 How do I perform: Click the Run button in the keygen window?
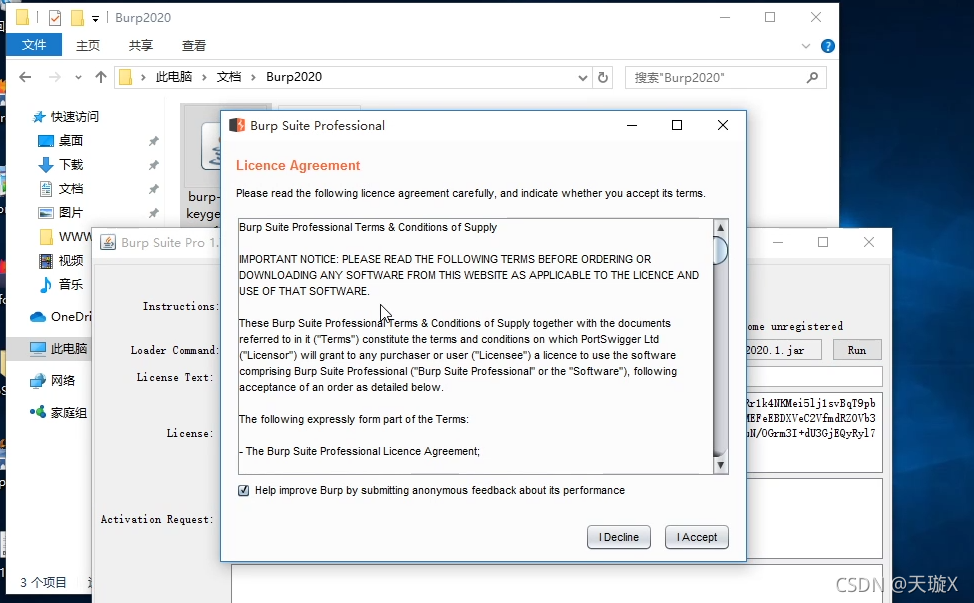(857, 350)
